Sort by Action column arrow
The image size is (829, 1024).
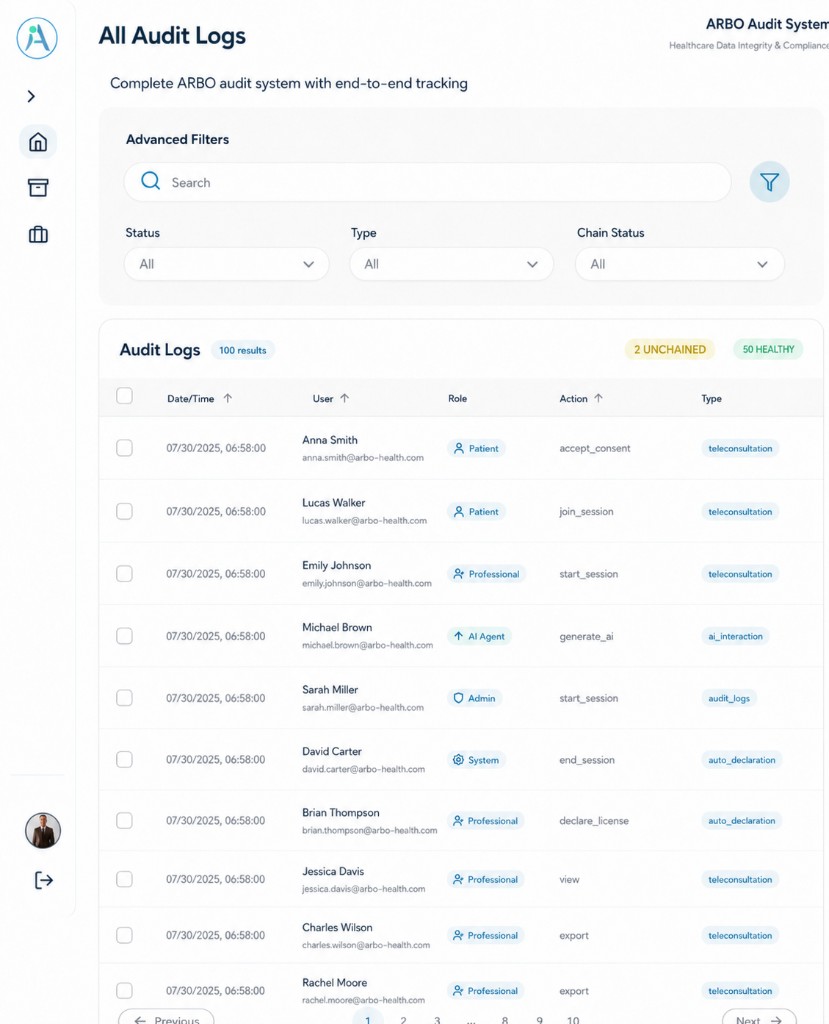(x=598, y=398)
